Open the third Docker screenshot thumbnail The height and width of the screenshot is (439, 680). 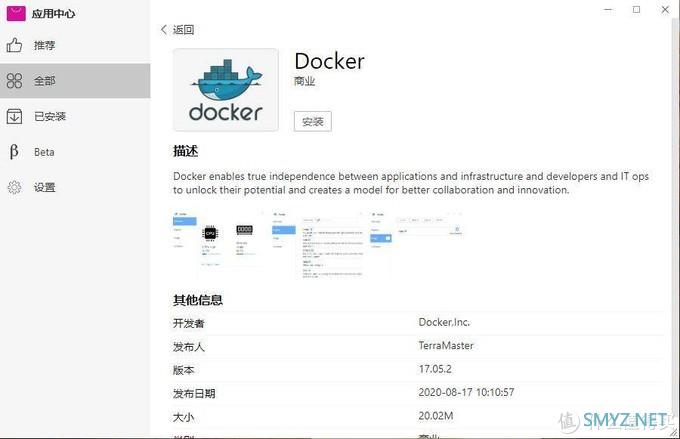[416, 245]
